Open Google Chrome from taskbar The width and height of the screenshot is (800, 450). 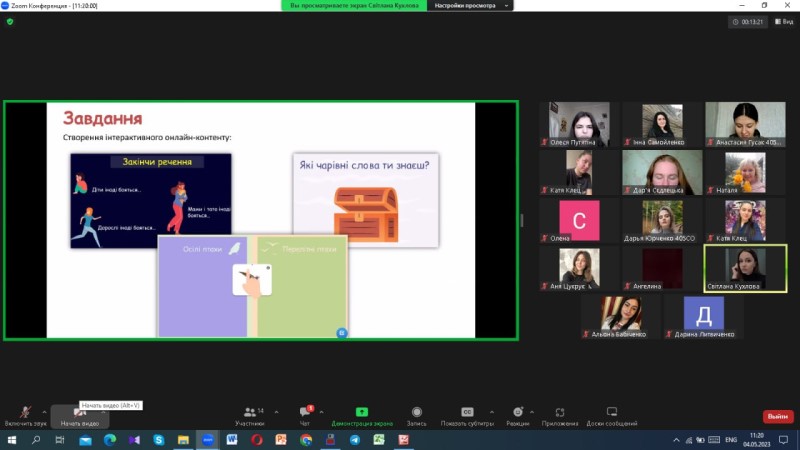pos(306,440)
